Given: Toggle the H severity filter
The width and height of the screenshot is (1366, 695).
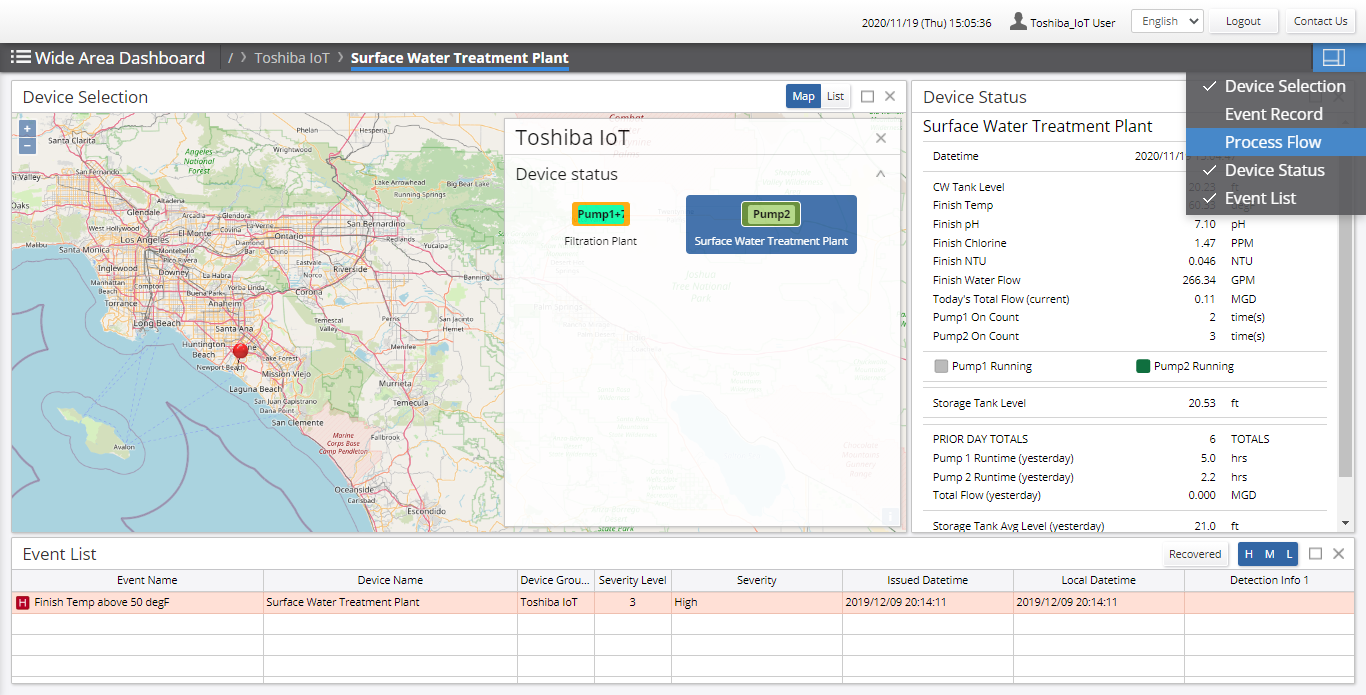Looking at the screenshot, I should pos(1249,554).
